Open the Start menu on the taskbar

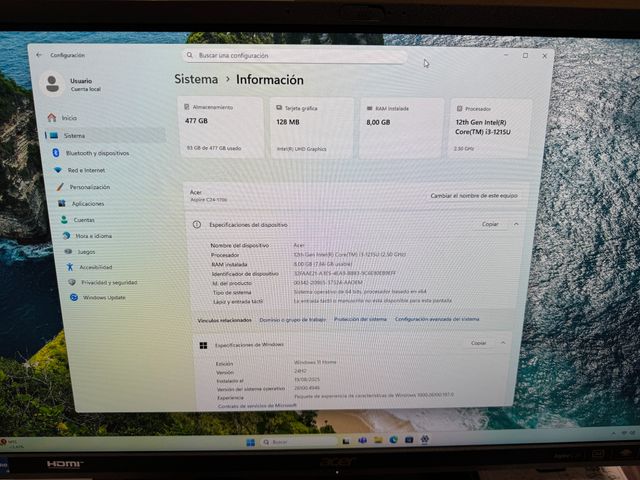coord(251,442)
